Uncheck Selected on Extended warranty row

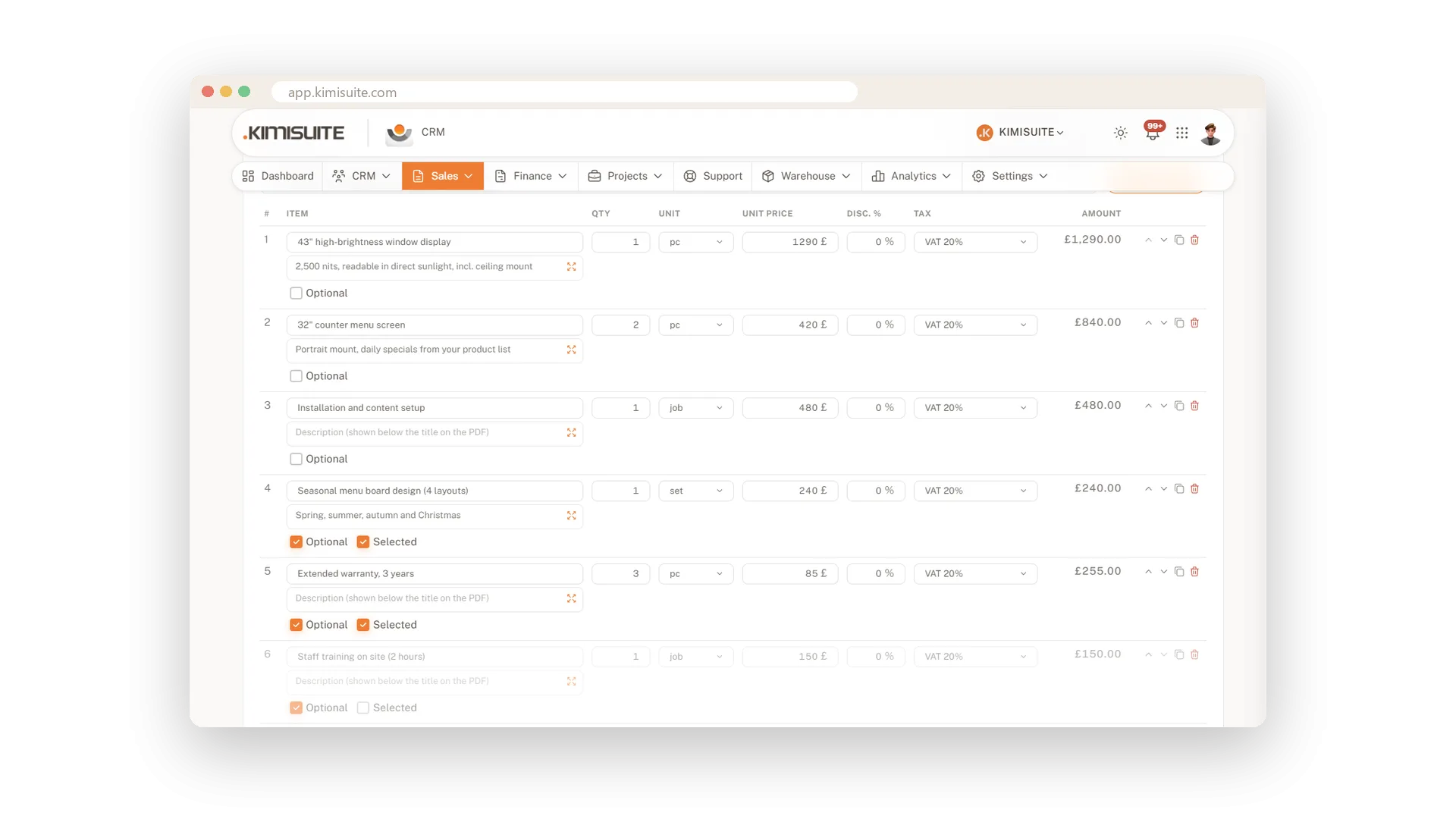point(363,624)
